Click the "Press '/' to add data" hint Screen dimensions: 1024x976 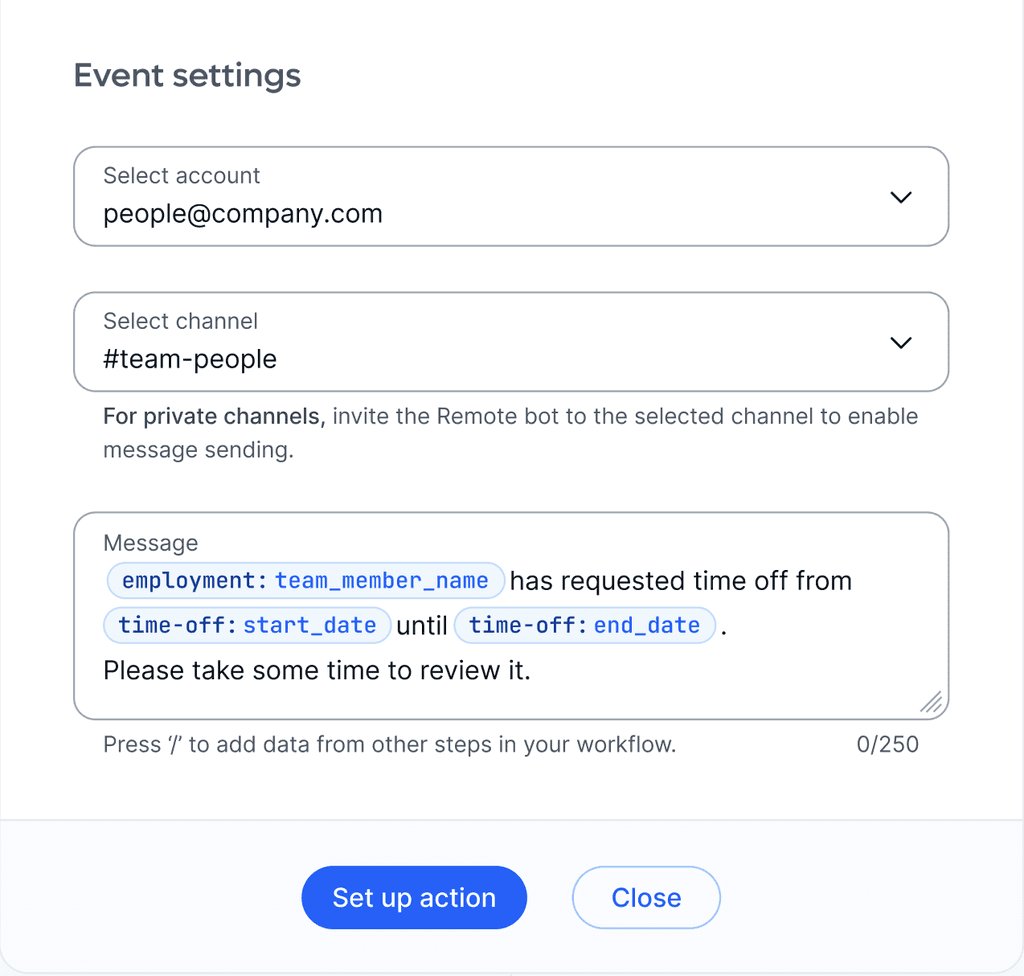click(389, 745)
